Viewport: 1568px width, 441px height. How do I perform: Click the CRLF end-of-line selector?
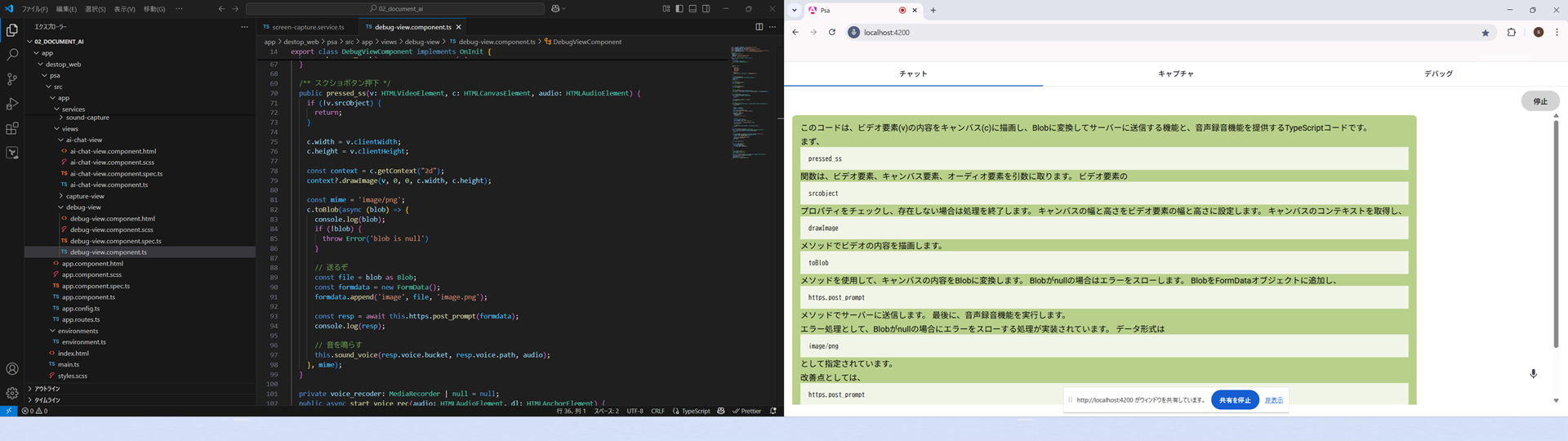[x=657, y=411]
